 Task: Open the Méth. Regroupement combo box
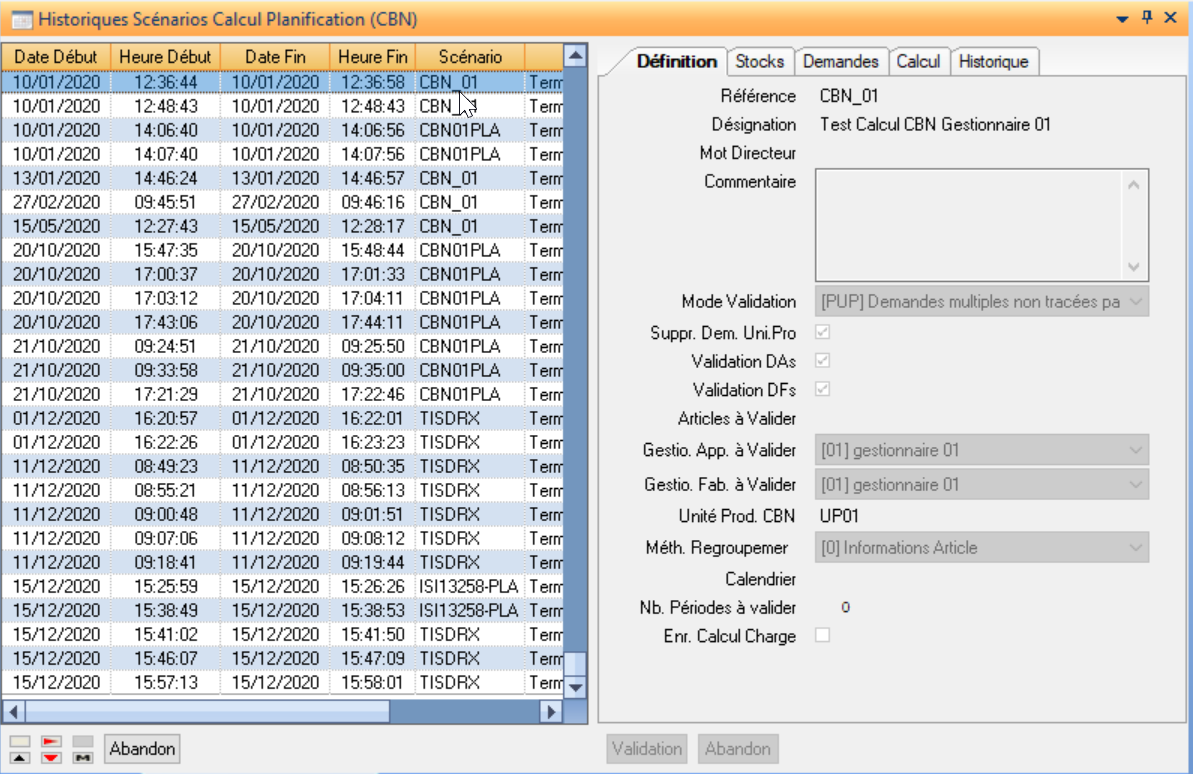pyautogui.click(x=1135, y=548)
